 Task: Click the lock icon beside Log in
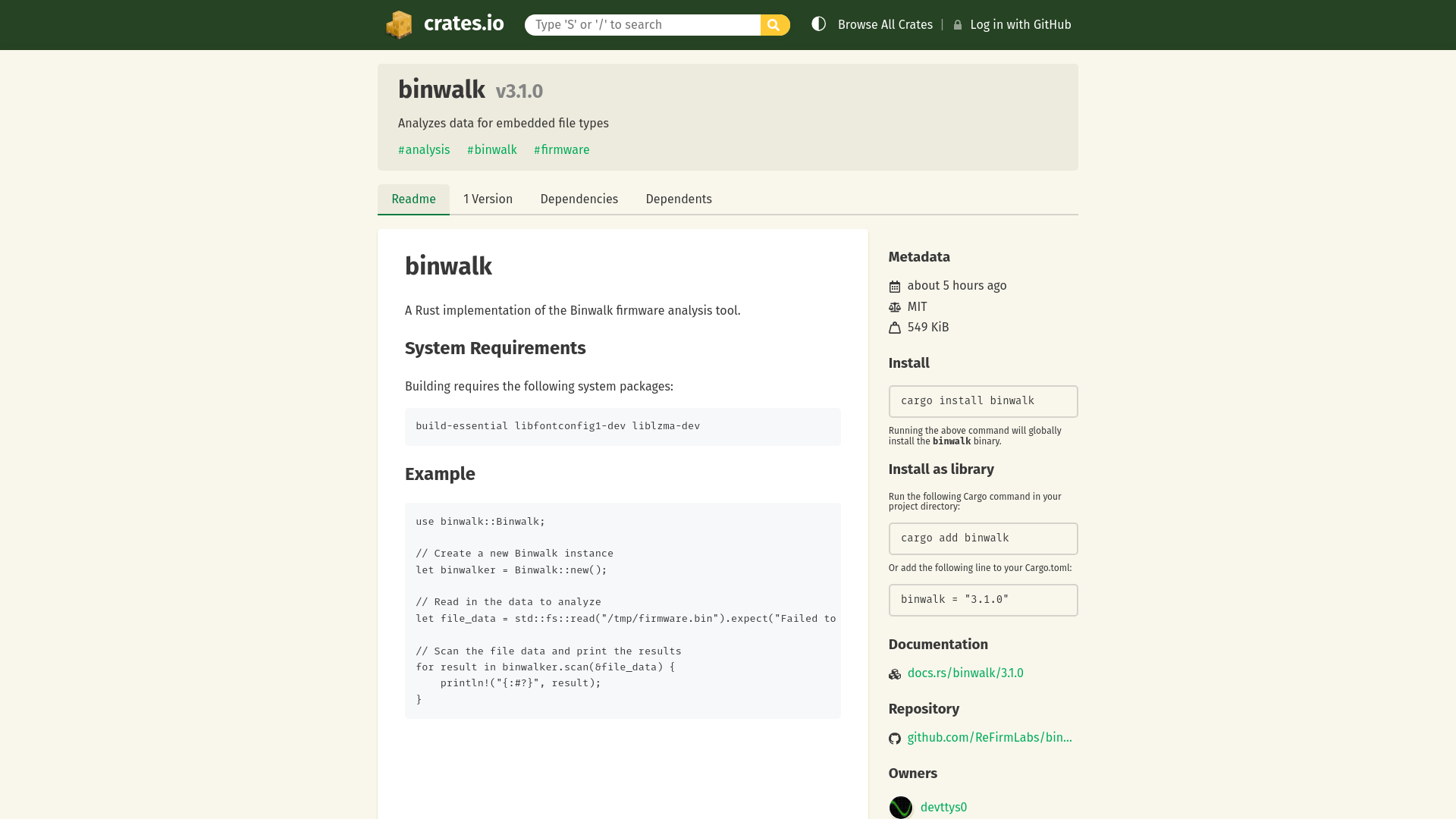(958, 25)
